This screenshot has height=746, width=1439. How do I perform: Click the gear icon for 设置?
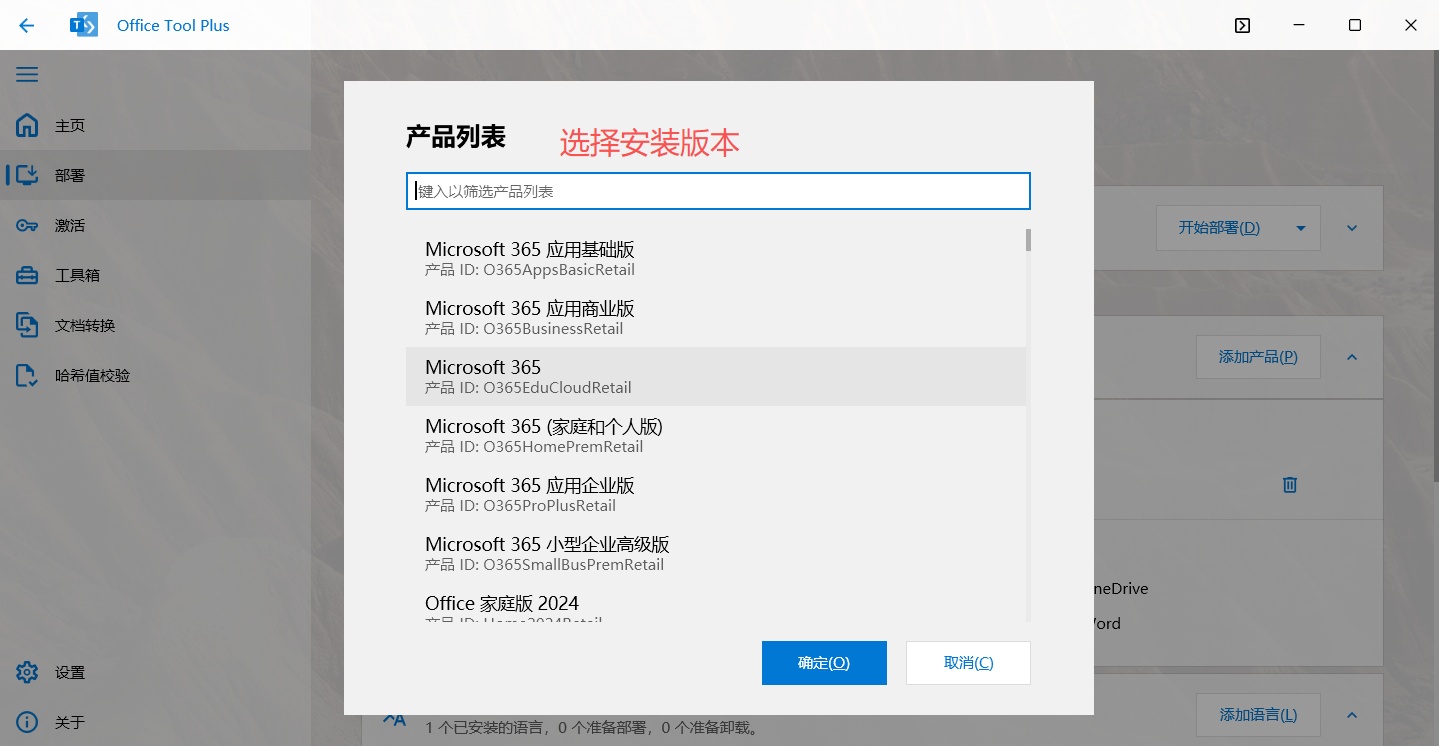coord(27,672)
